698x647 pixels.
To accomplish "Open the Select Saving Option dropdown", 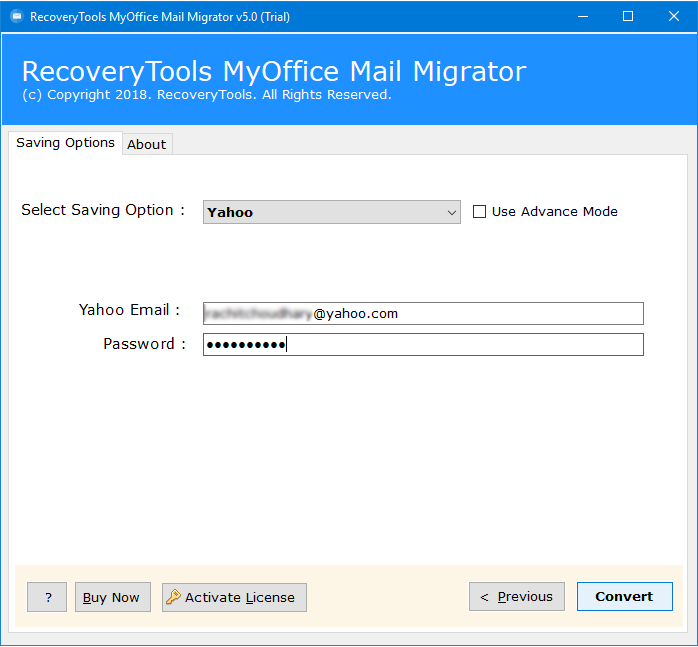I will (x=332, y=212).
